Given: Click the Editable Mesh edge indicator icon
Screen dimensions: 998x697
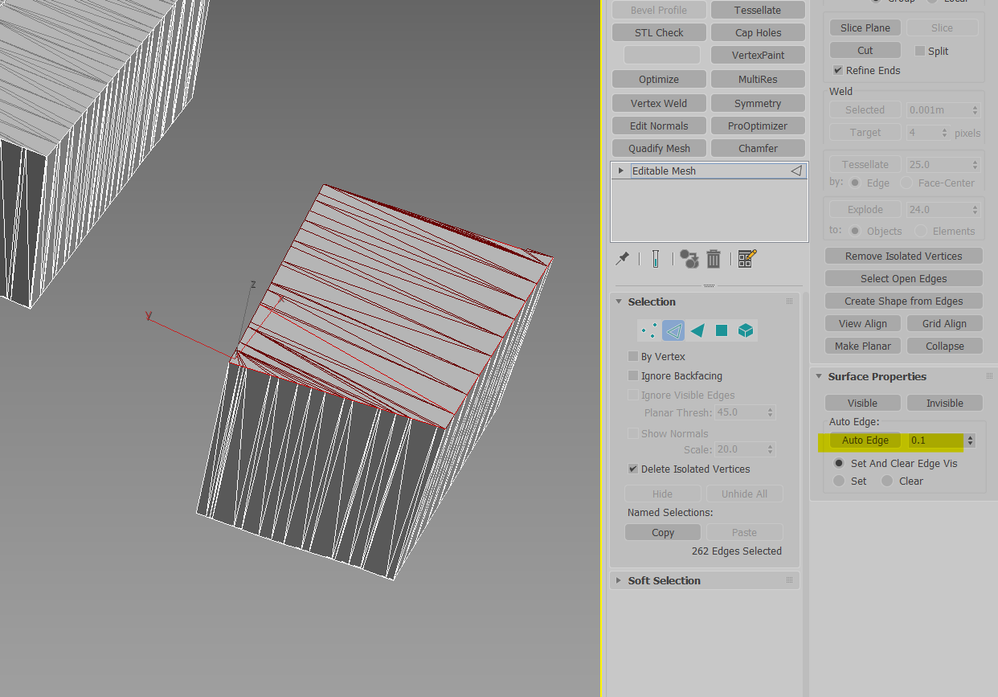Looking at the screenshot, I should pyautogui.click(x=796, y=171).
